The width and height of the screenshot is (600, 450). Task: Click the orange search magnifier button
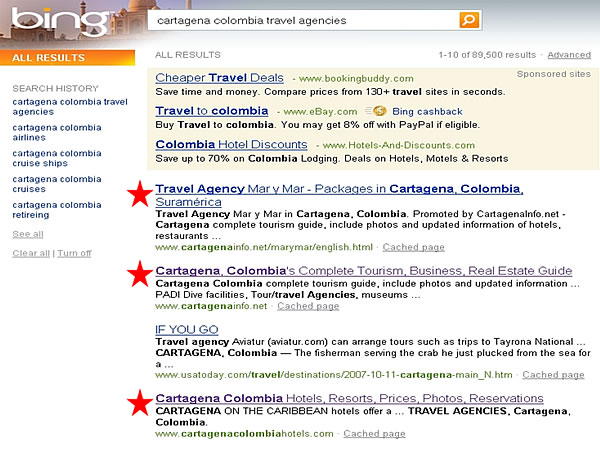tap(469, 20)
